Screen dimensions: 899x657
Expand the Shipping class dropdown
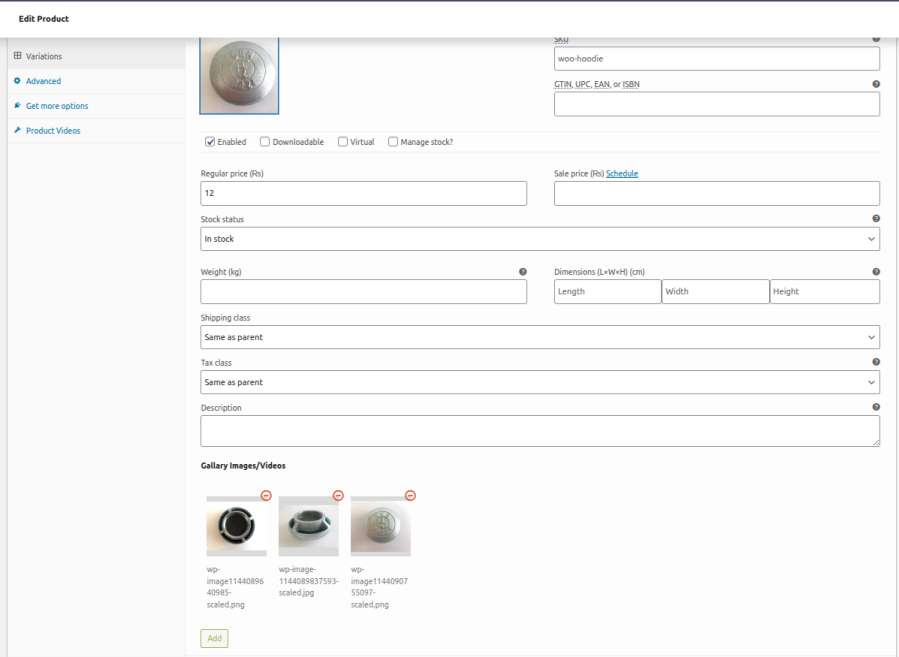pos(539,337)
